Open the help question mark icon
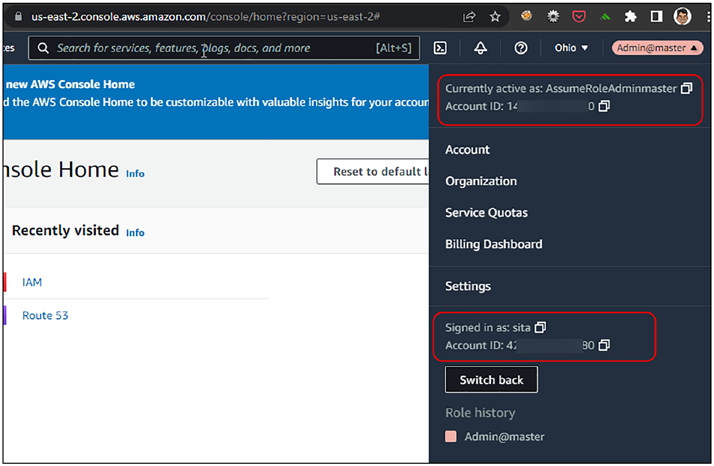This screenshot has width=714, height=466. pyautogui.click(x=520, y=48)
